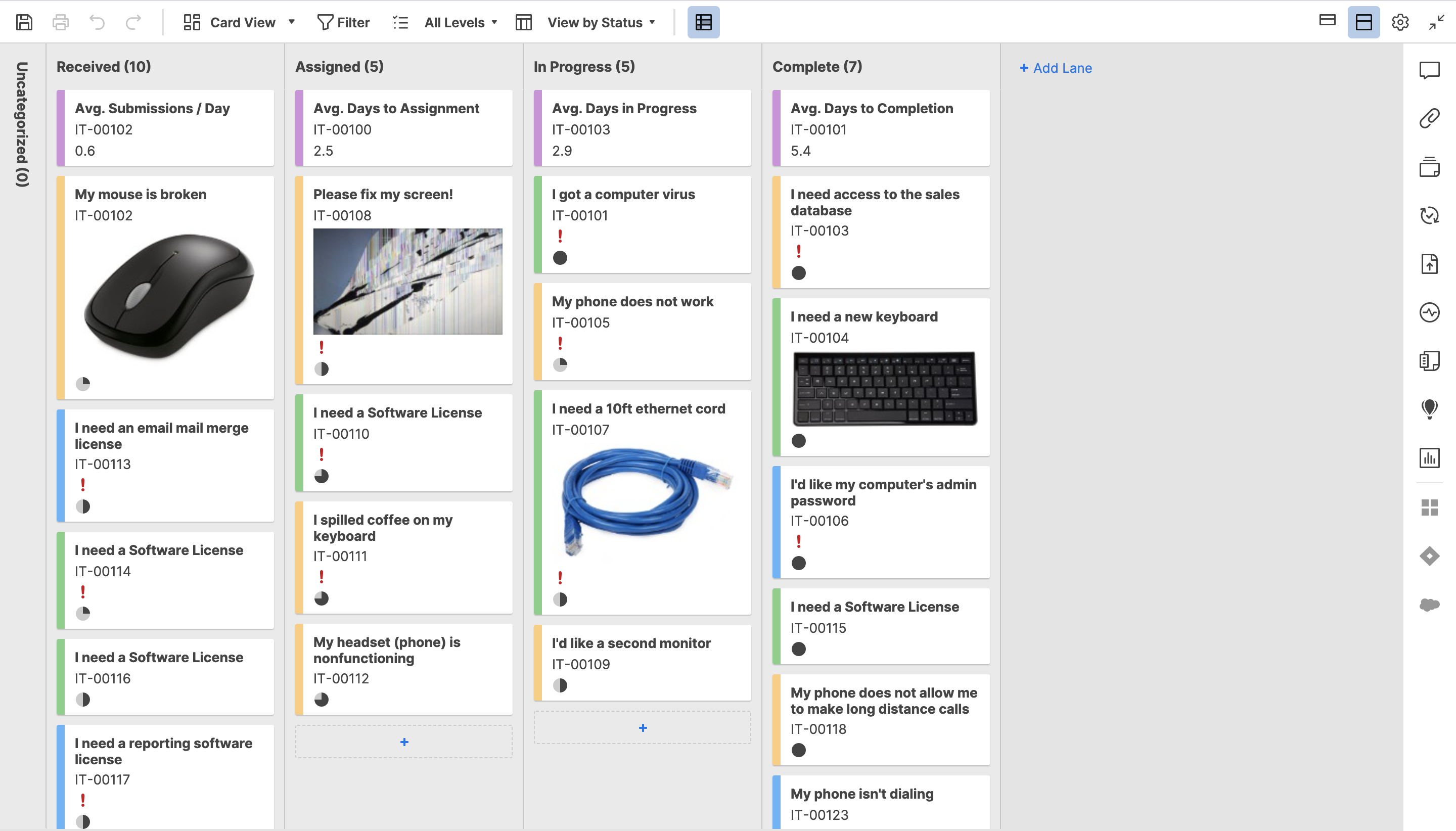Click the collapse fullscreen arrows icon
This screenshot has width=1456, height=831.
click(1436, 22)
